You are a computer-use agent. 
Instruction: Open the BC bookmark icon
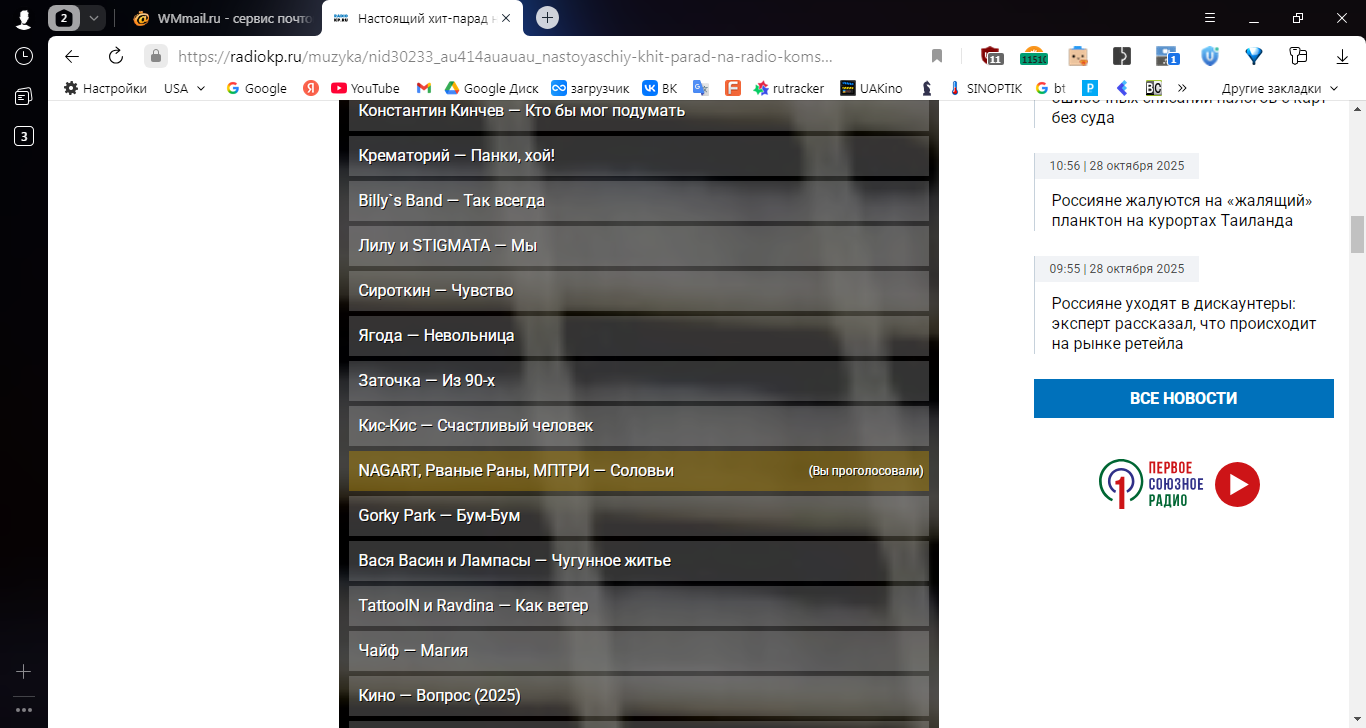pyautogui.click(x=1154, y=88)
